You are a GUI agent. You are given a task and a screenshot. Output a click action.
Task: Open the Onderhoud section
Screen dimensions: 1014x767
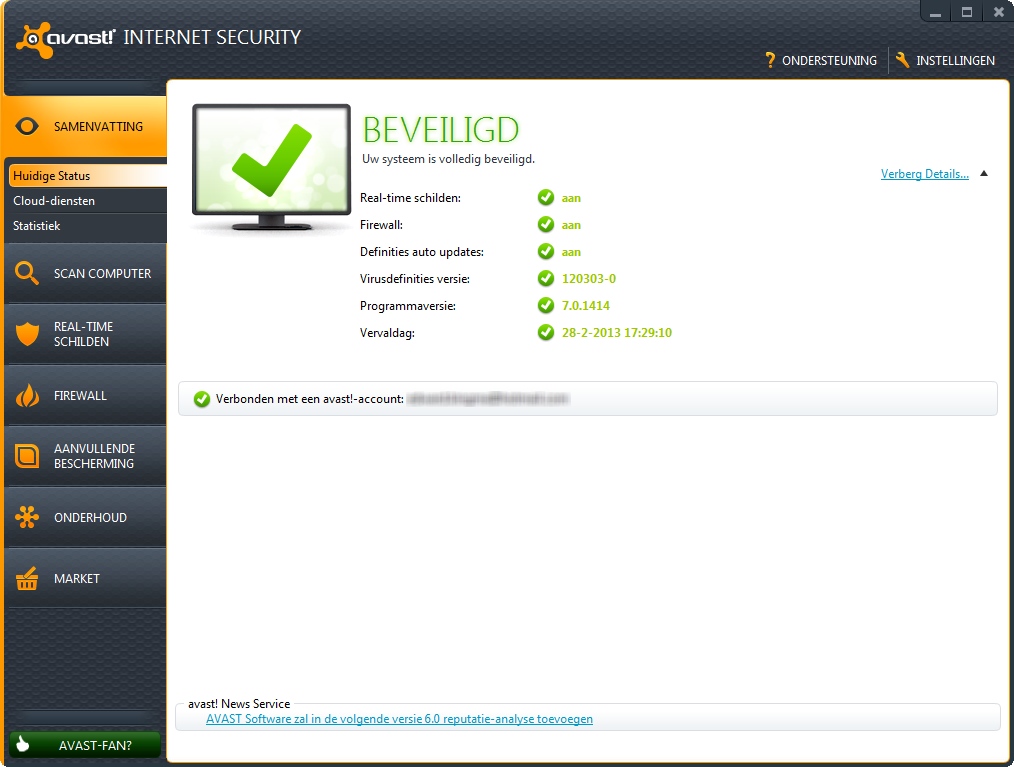[x=85, y=517]
